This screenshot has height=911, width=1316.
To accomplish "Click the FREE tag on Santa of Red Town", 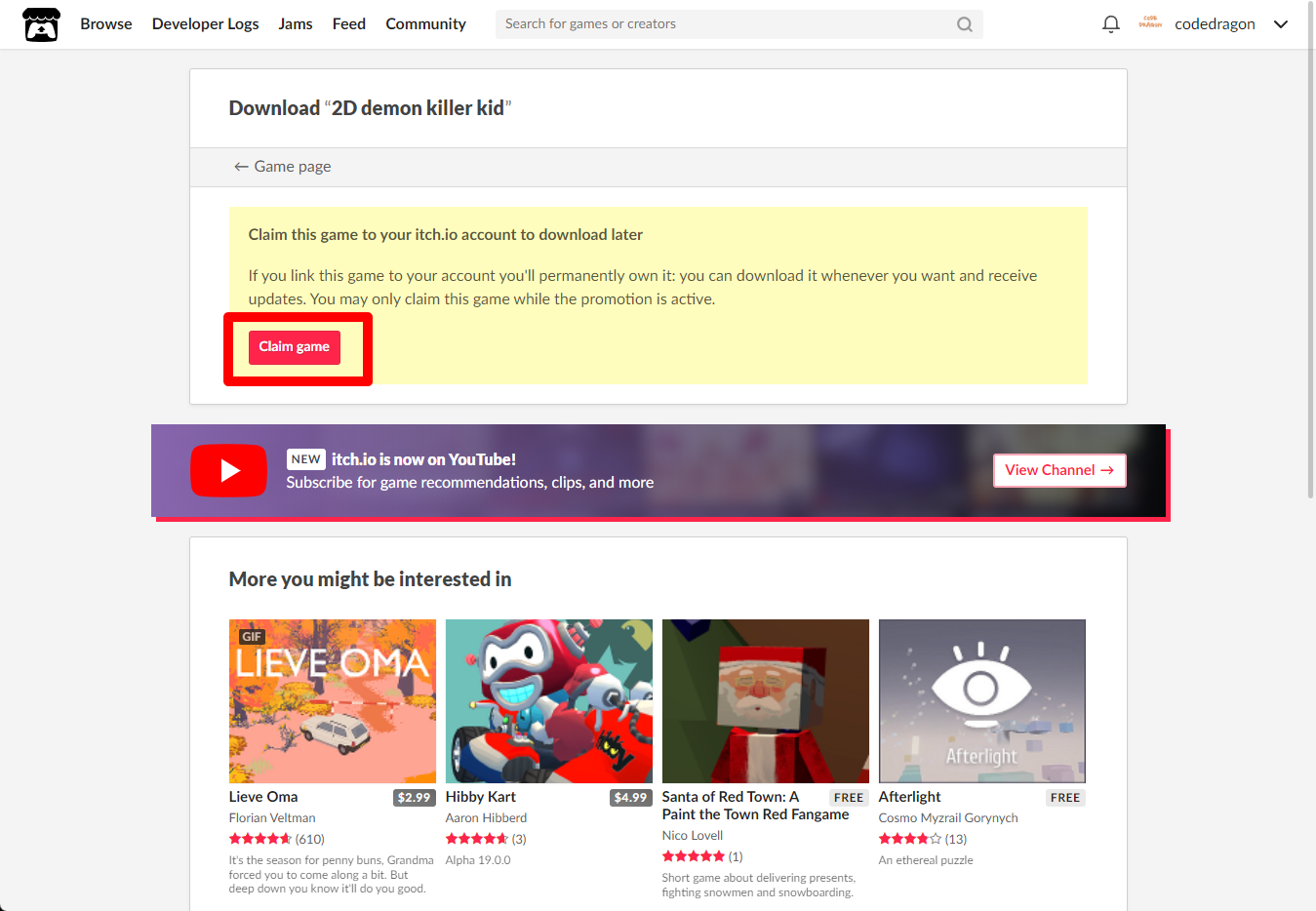I will point(849,798).
